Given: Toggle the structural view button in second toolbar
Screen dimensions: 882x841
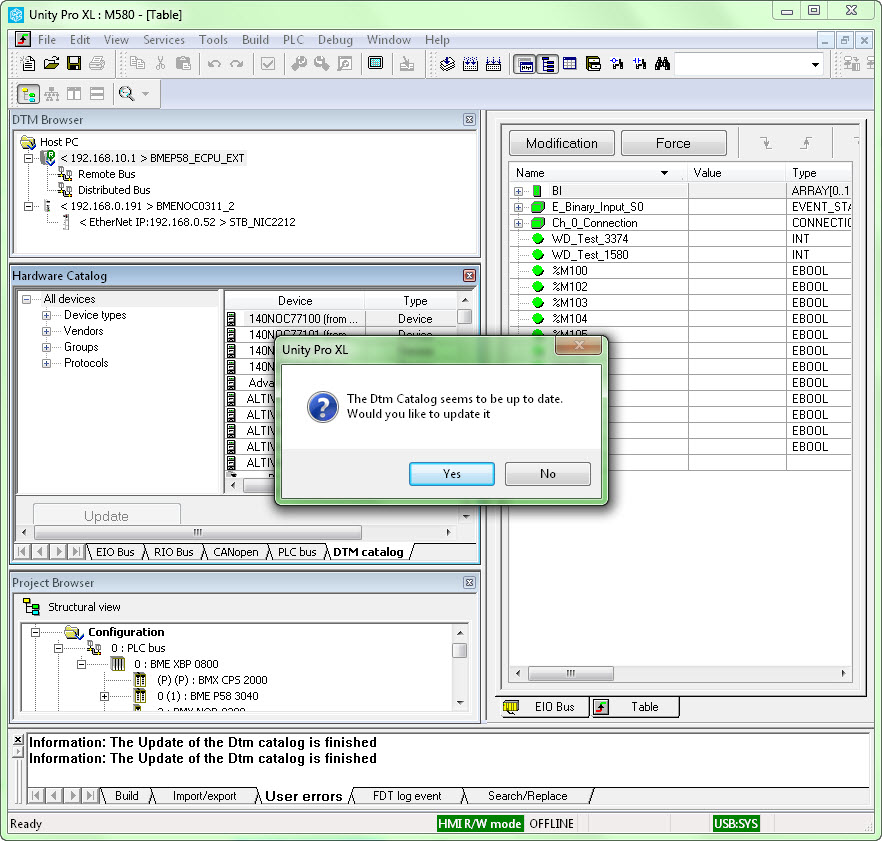Looking at the screenshot, I should [x=28, y=93].
